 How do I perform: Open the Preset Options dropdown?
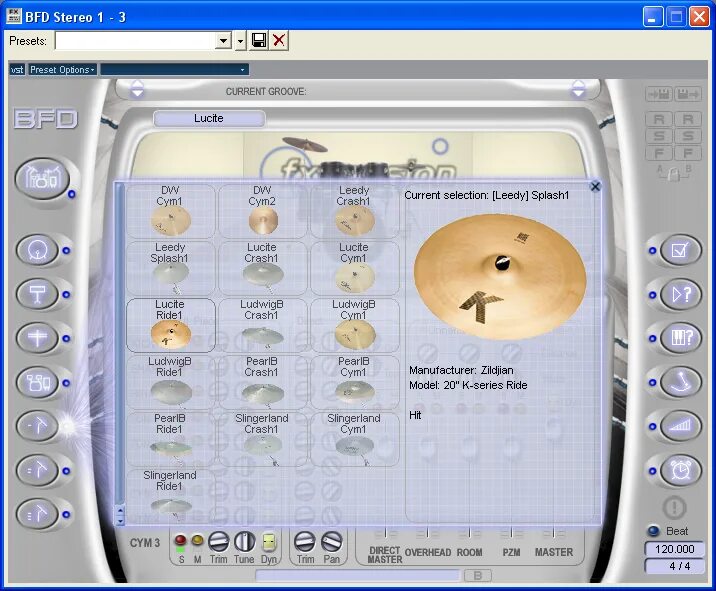click(x=62, y=69)
